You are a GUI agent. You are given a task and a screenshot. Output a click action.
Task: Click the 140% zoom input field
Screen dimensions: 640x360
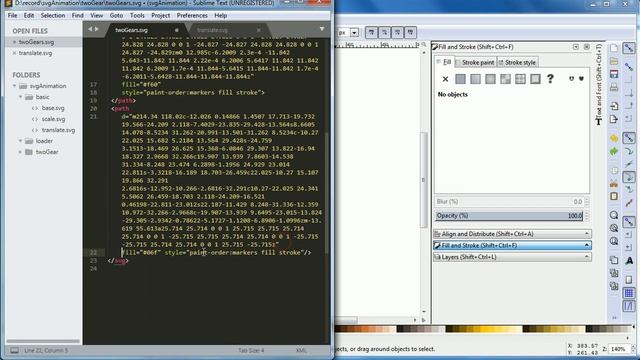(618, 349)
